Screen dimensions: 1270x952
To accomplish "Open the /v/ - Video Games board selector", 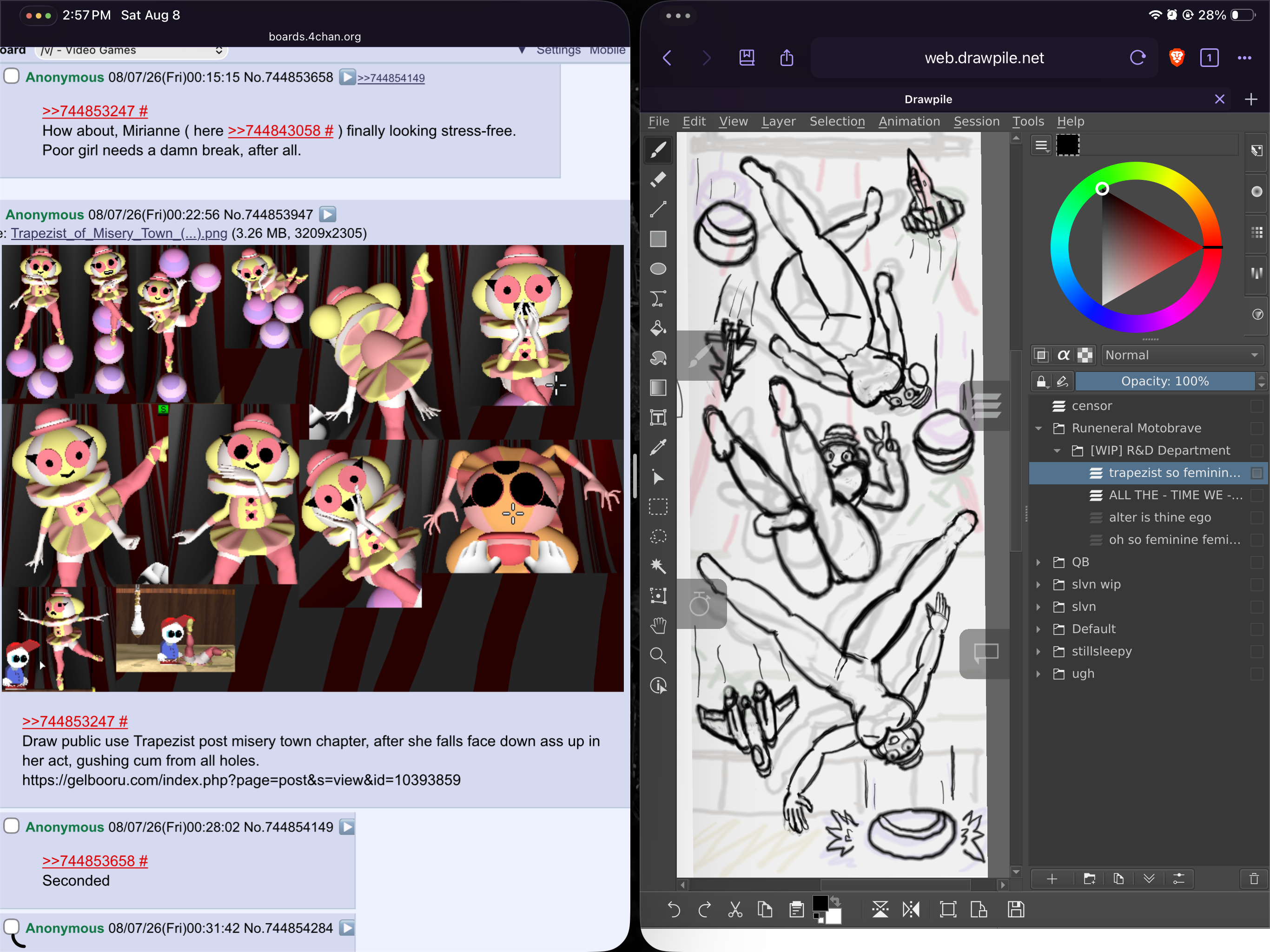I will click(131, 51).
